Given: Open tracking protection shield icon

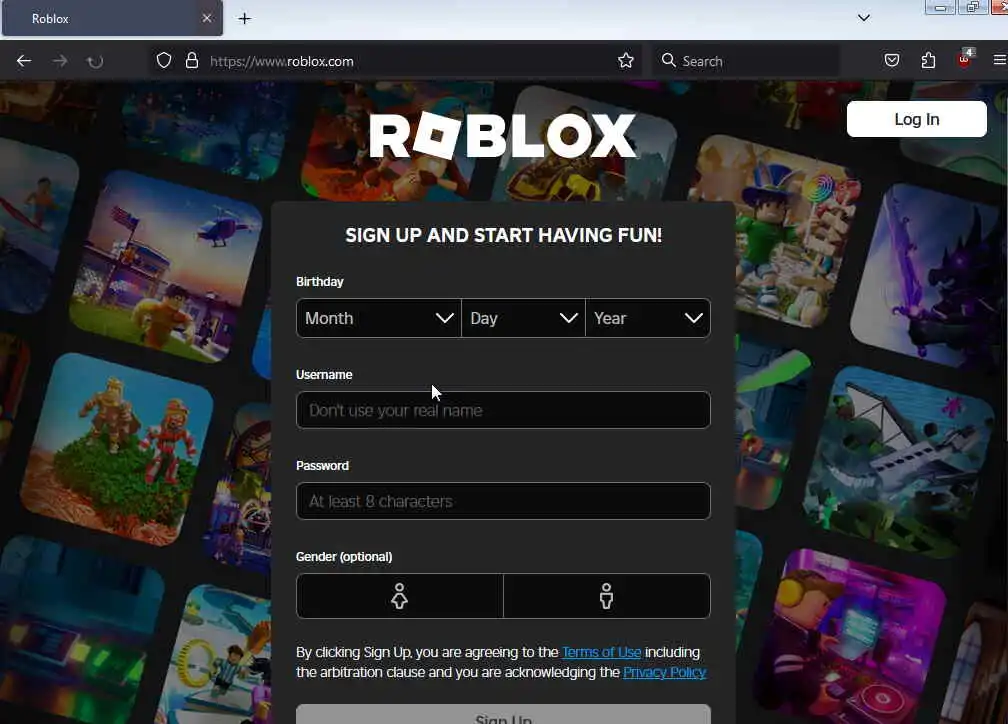Looking at the screenshot, I should click(164, 60).
